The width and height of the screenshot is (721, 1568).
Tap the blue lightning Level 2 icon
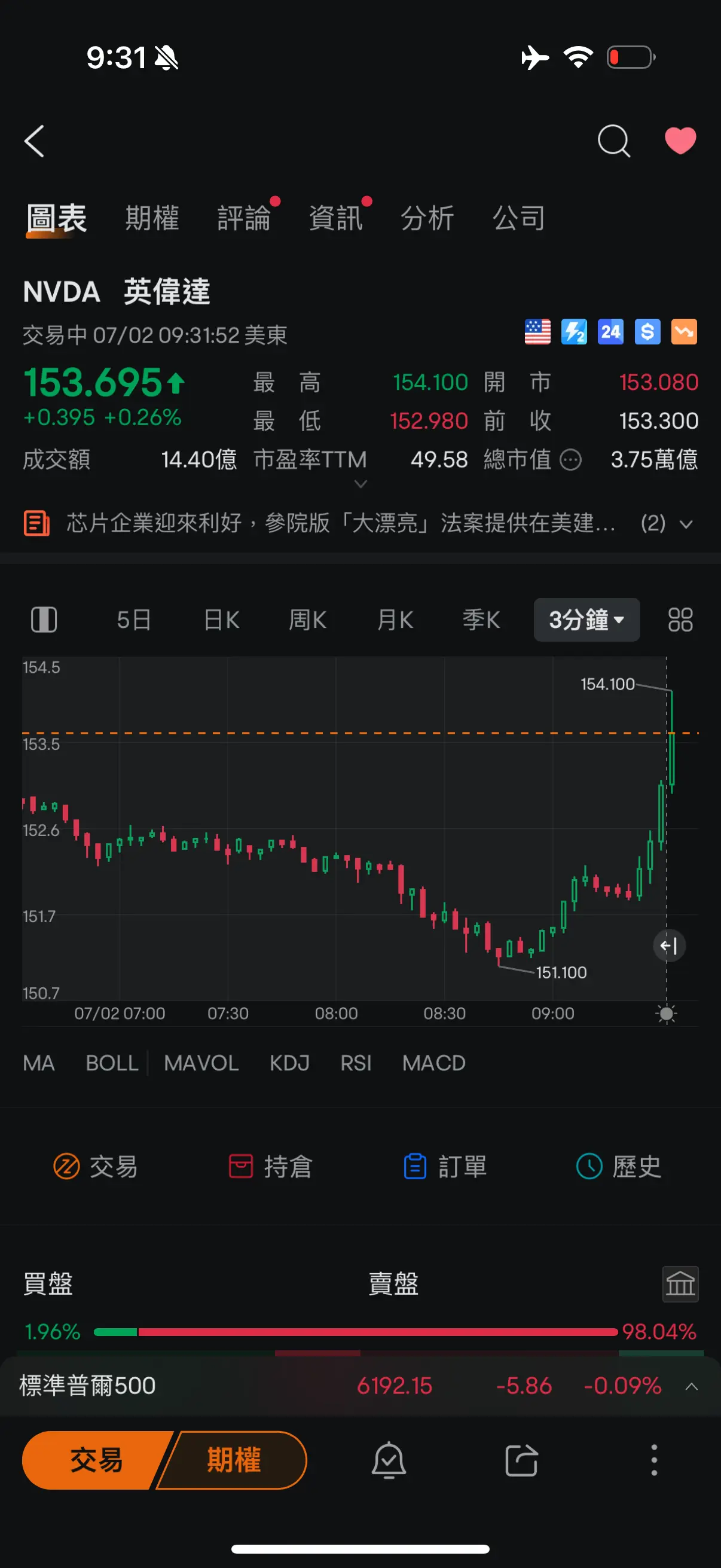[574, 332]
